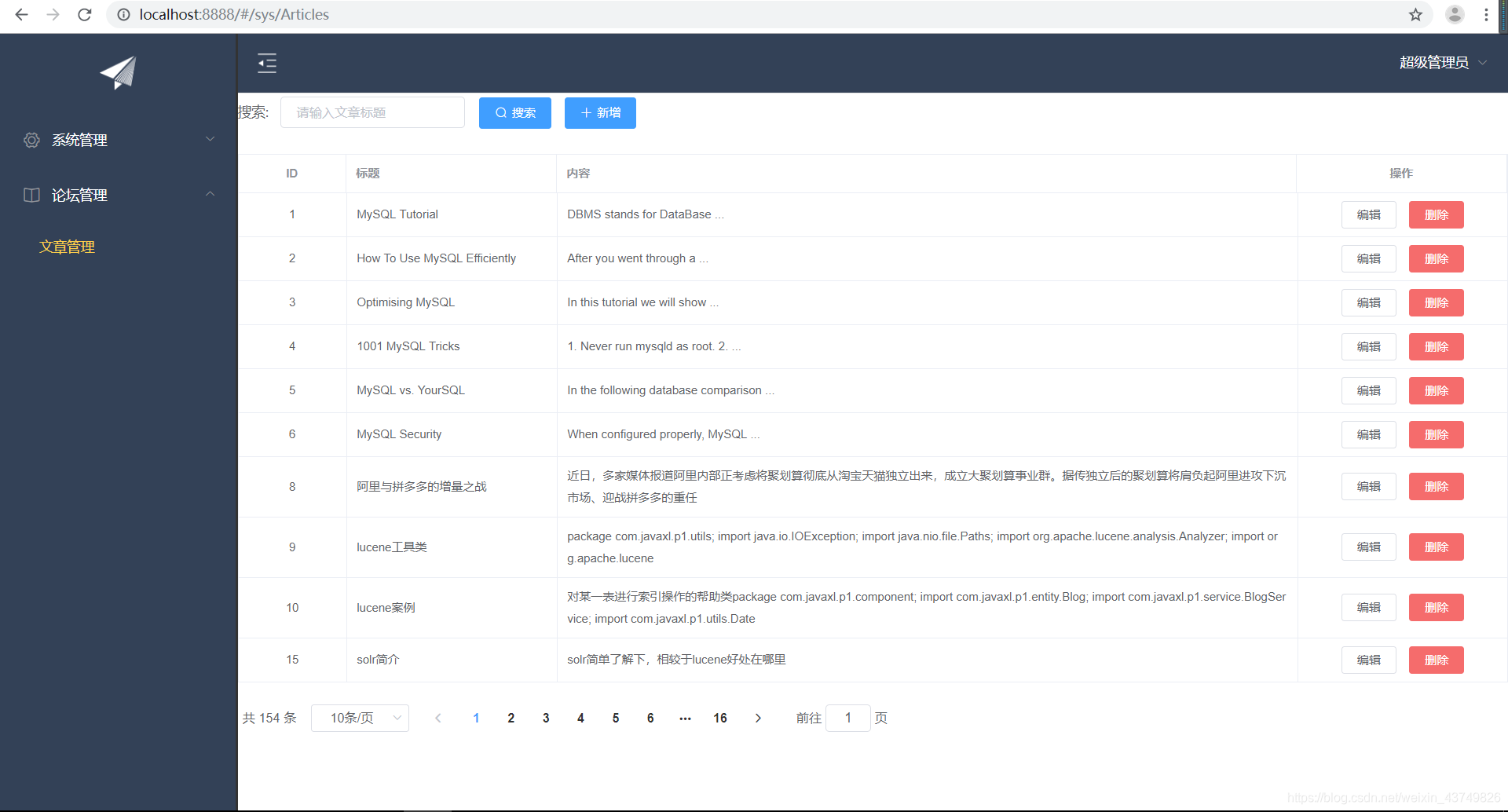The height and width of the screenshot is (812, 1508).
Task: Delete the How To Use MySQL Efficiently row
Action: pos(1436,258)
